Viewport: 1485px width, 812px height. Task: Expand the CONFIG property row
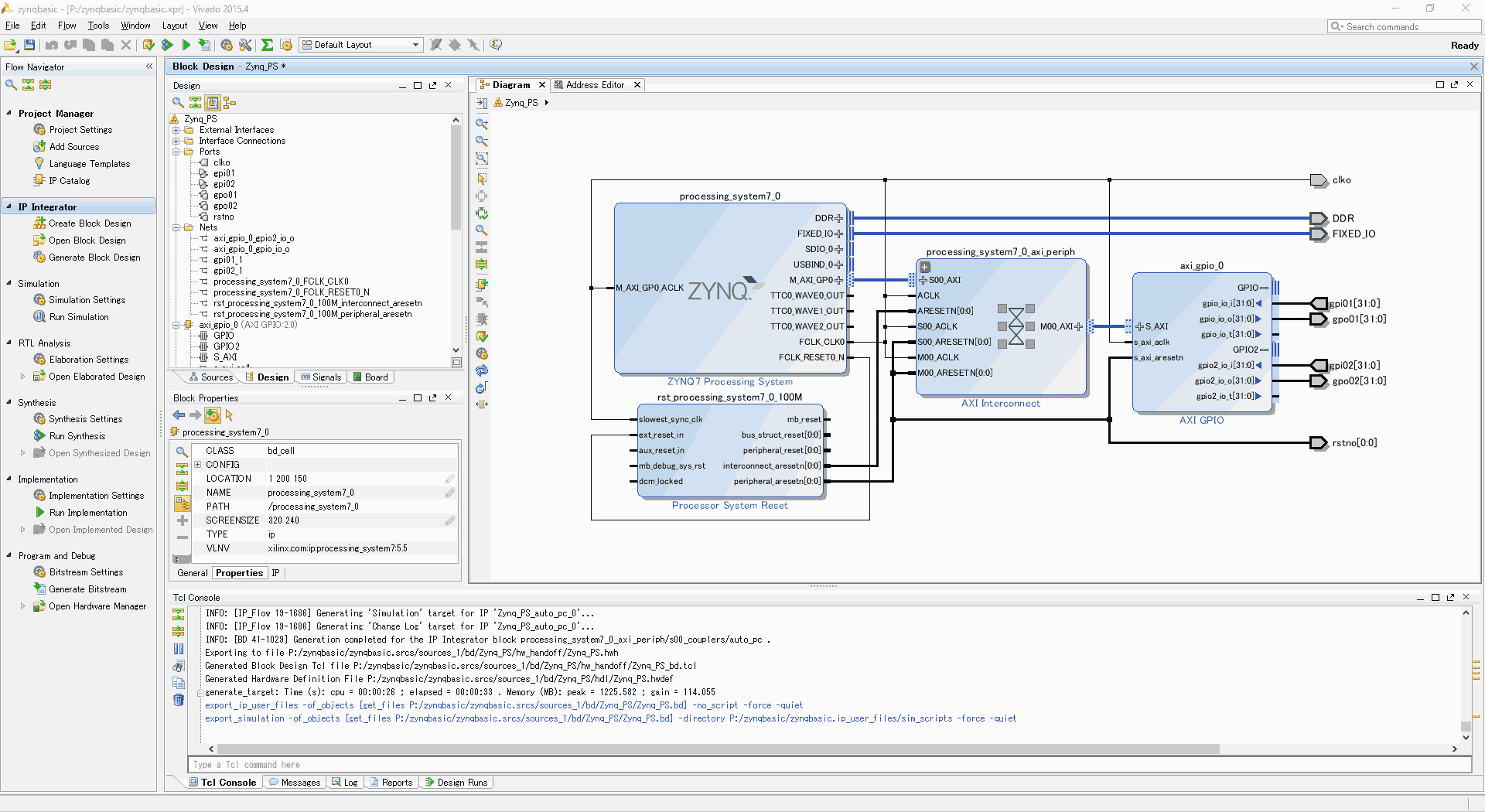point(197,465)
